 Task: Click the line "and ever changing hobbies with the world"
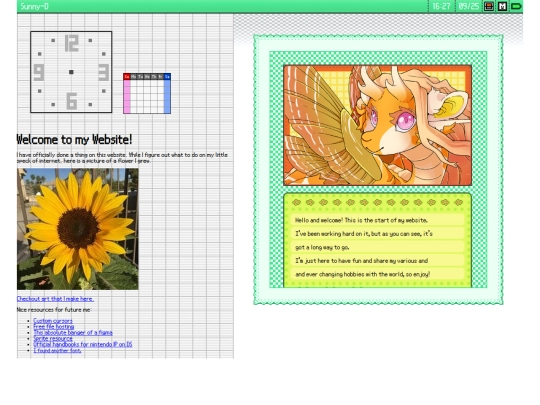pos(362,274)
